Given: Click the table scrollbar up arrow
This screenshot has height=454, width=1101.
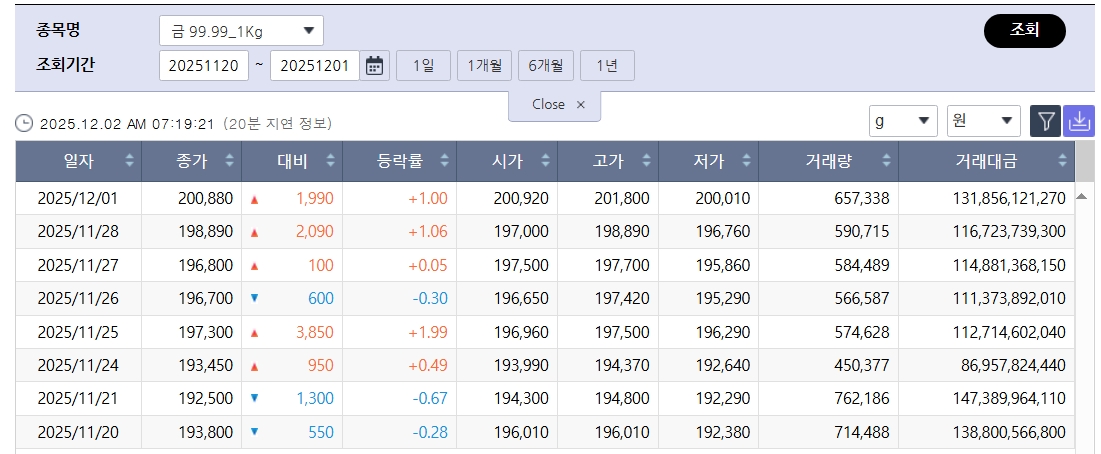Looking at the screenshot, I should click(x=1081, y=197).
